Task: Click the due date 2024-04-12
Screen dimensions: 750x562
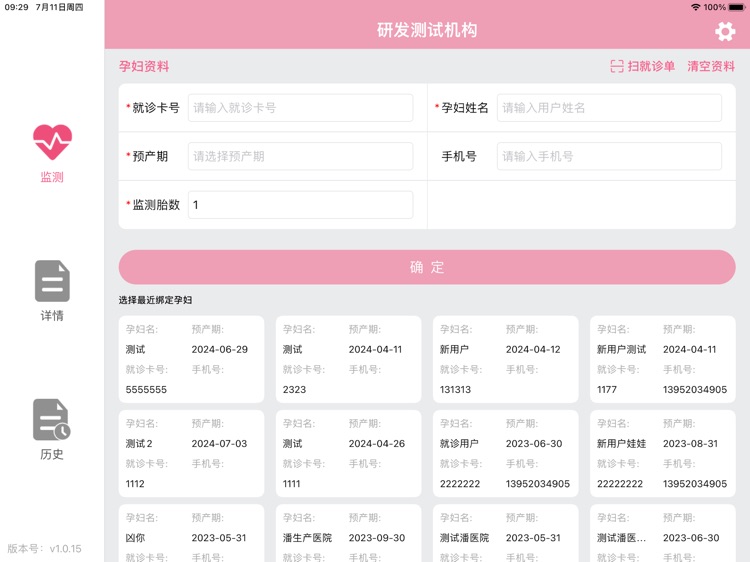Action: (x=533, y=350)
